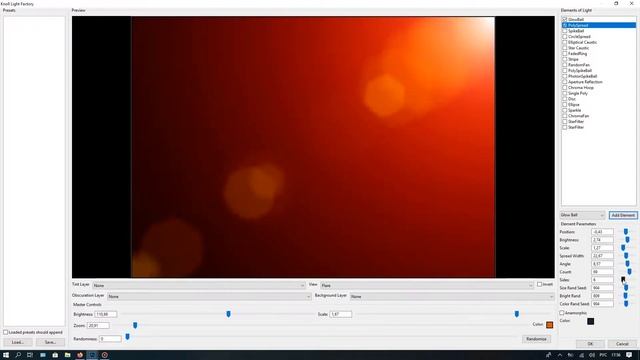The width and height of the screenshot is (640, 360).
Task: Enable the RandomFan checkbox
Action: pos(564,65)
